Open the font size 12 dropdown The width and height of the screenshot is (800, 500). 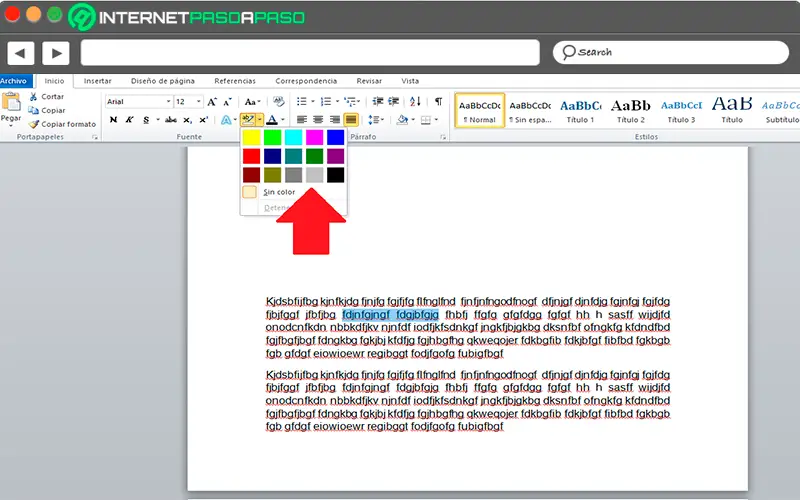pos(197,102)
